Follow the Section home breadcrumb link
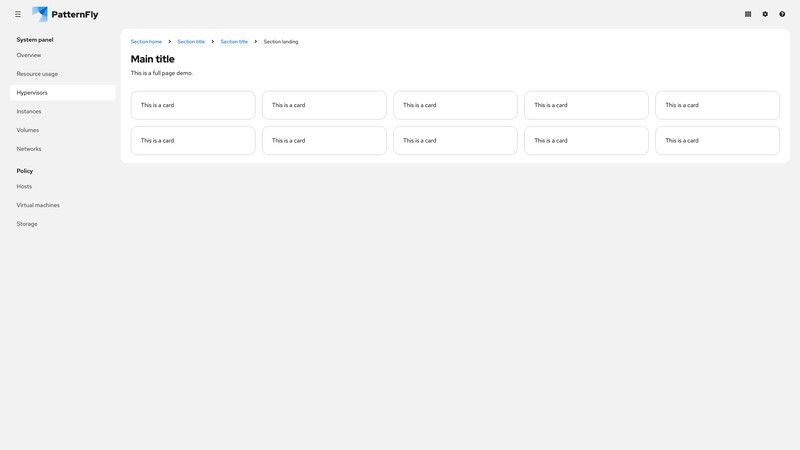This screenshot has width=800, height=450. point(146,42)
